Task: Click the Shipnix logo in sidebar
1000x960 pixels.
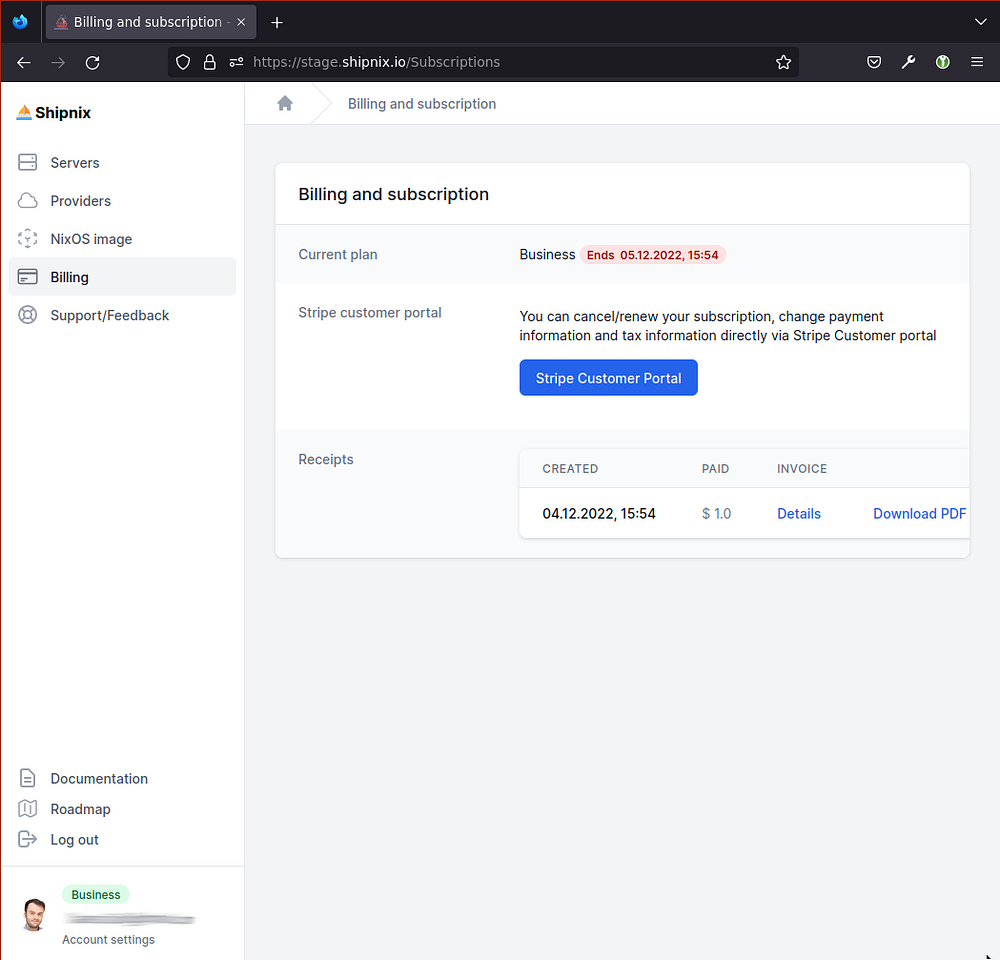Action: (54, 113)
